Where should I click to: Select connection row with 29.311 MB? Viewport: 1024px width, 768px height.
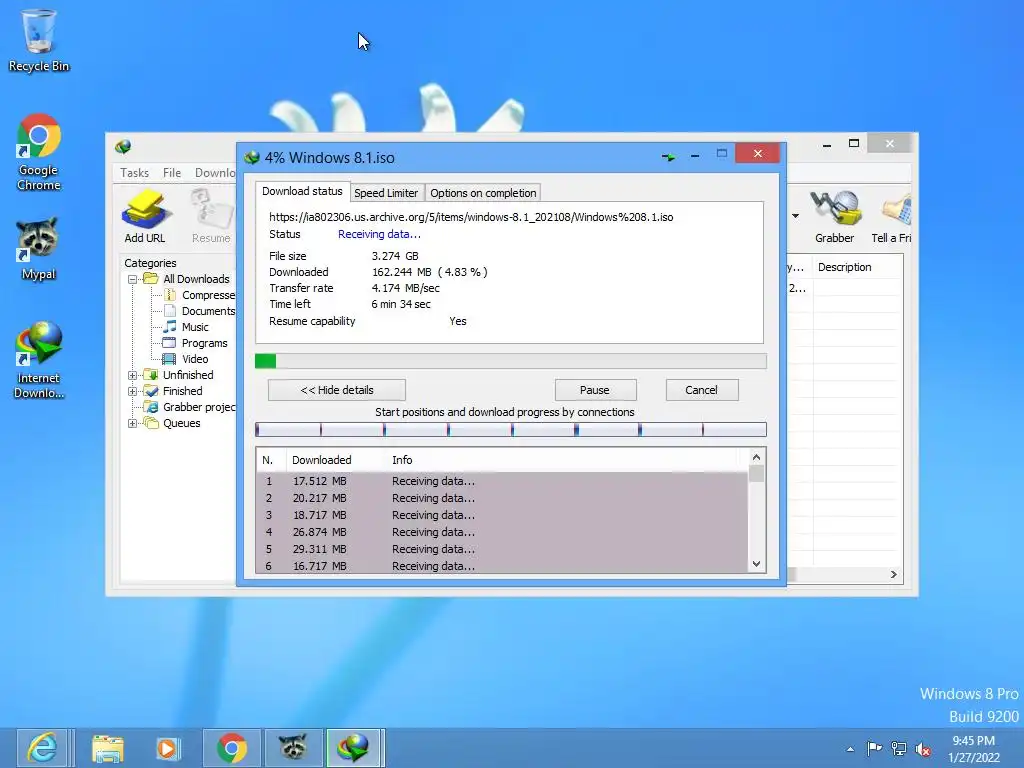tap(502, 549)
